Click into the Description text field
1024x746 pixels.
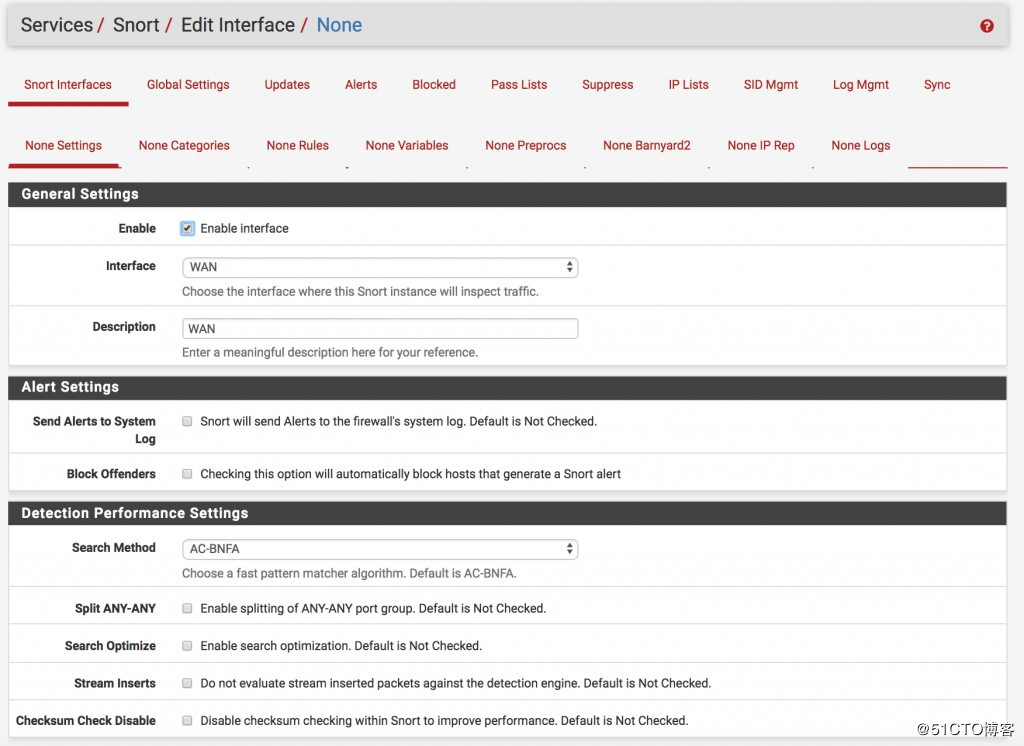coord(380,329)
